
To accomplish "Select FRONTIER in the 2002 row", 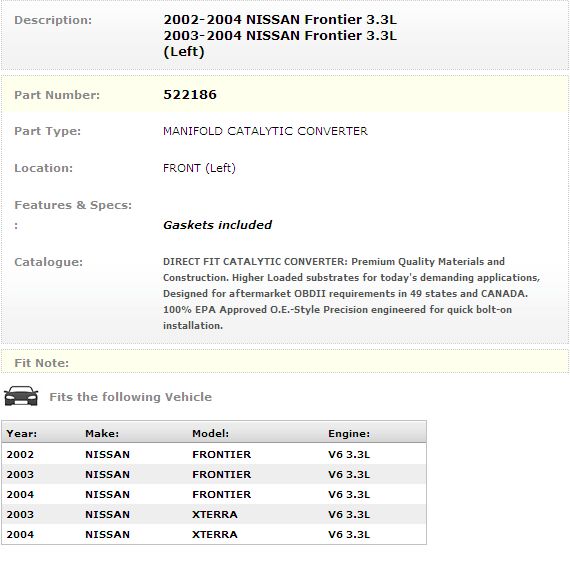I will (222, 454).
